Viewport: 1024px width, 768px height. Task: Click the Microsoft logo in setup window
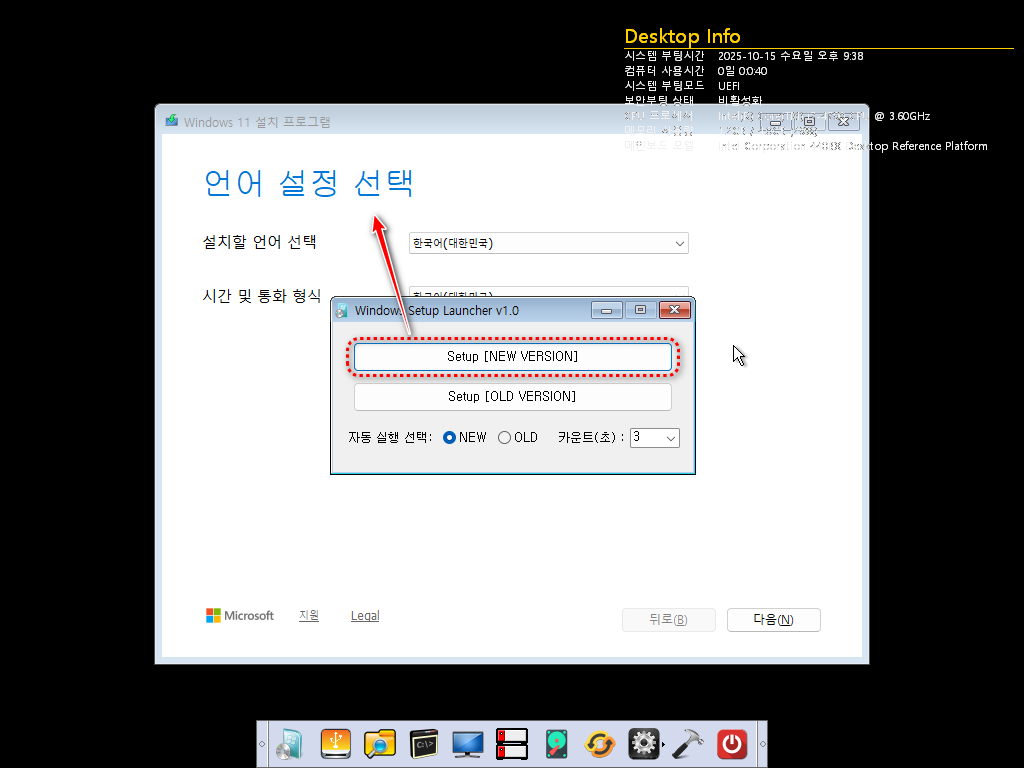[240, 615]
